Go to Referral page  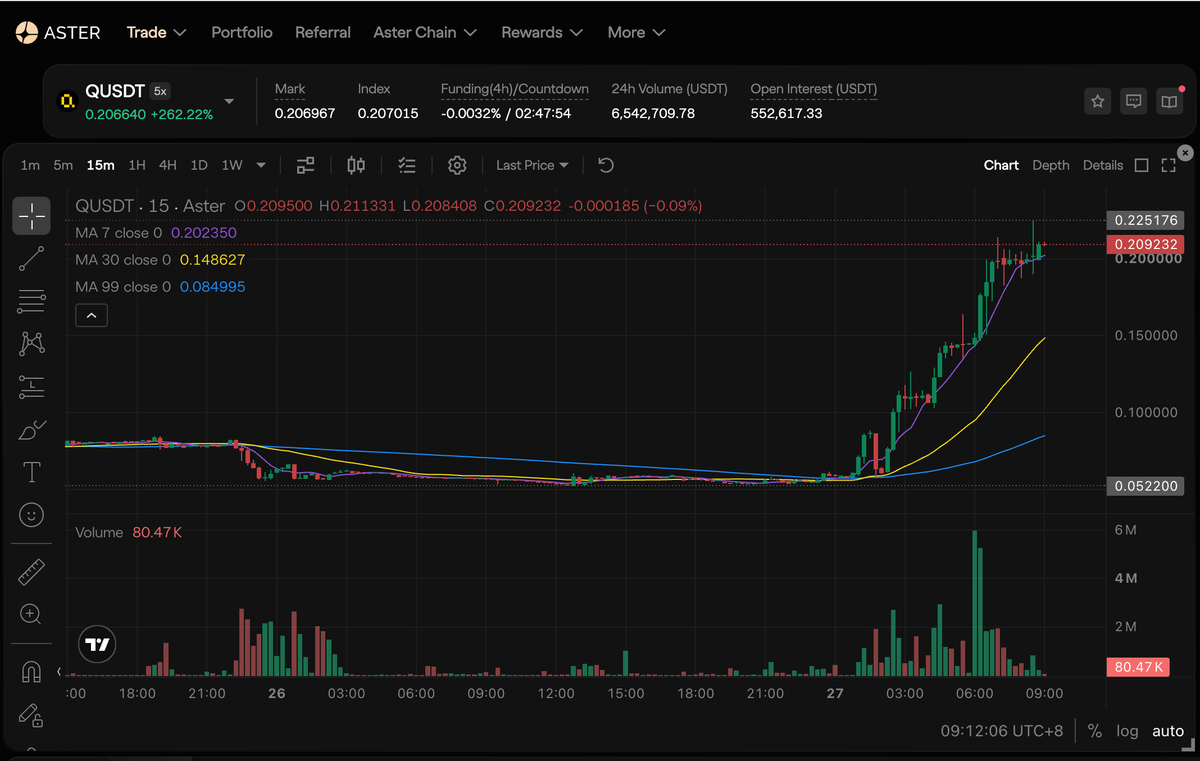pyautogui.click(x=323, y=32)
